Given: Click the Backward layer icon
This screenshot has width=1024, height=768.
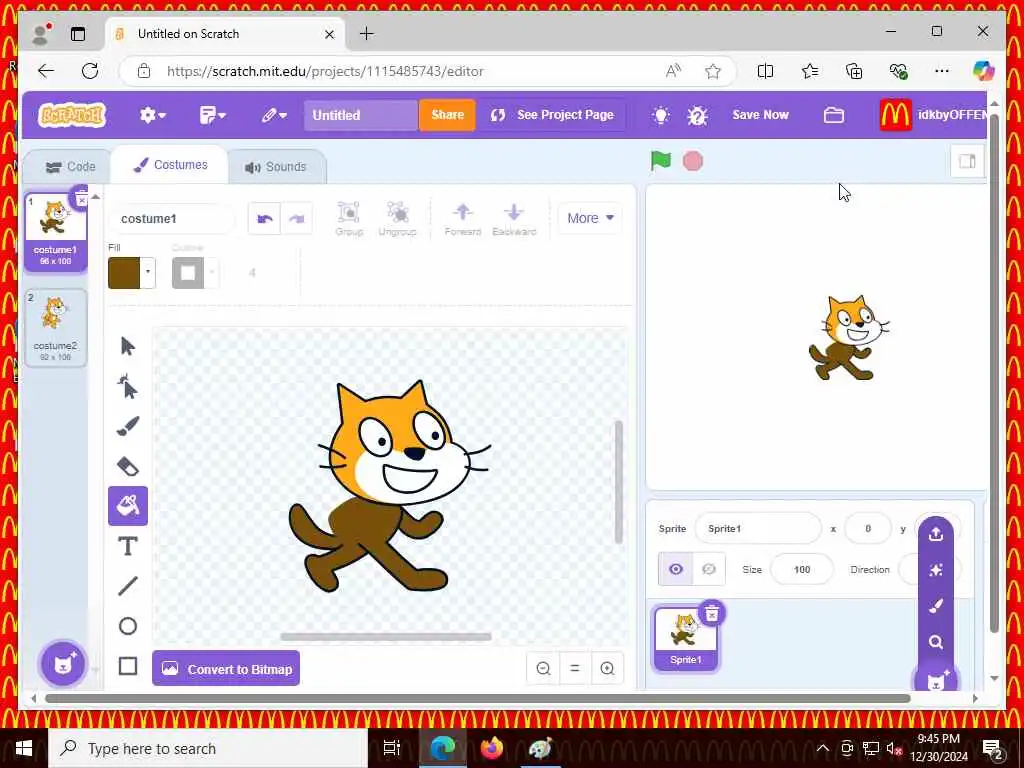Looking at the screenshot, I should pos(514,219).
